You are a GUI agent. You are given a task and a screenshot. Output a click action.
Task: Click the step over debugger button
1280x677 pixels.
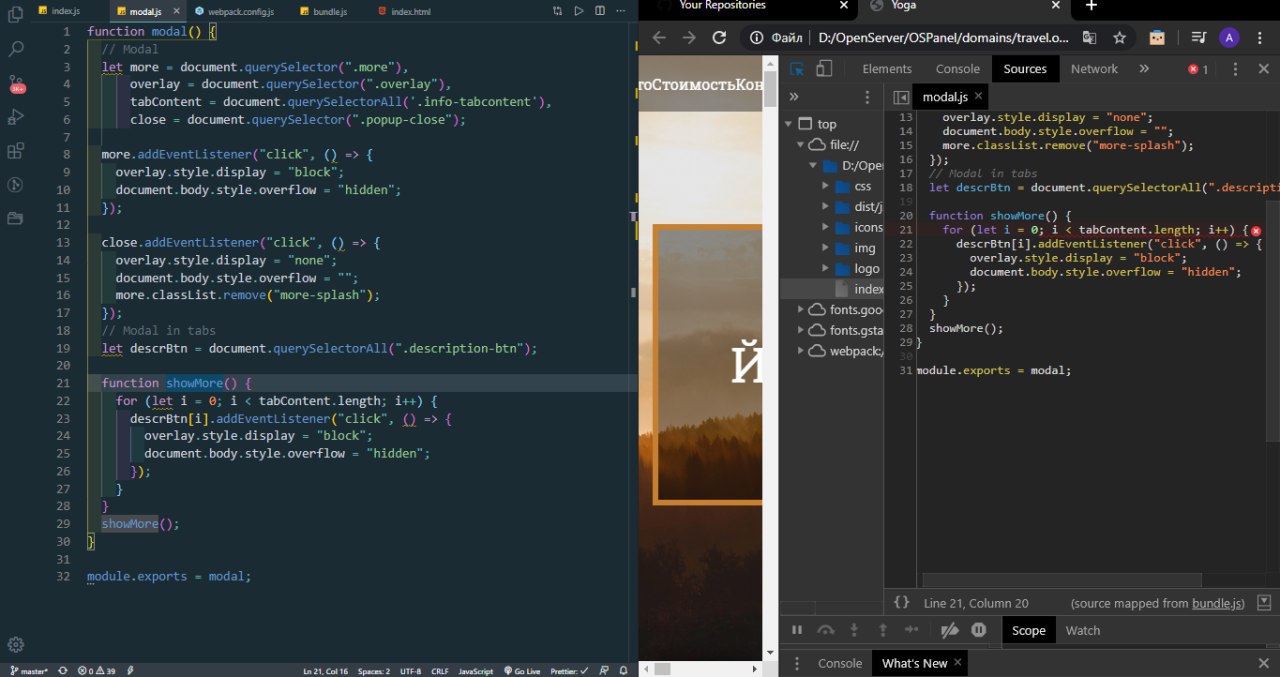[x=826, y=630]
